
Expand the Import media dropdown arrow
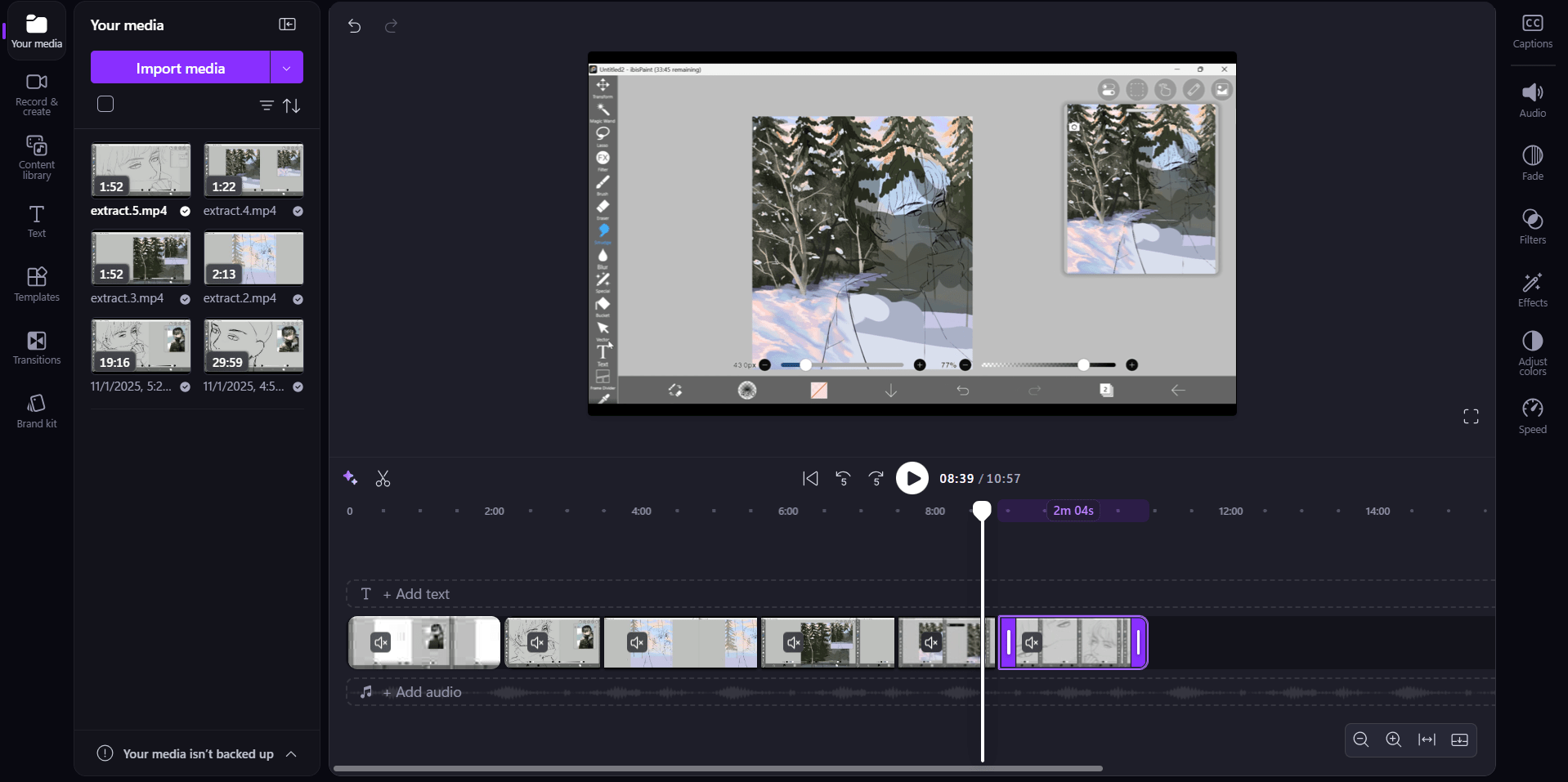click(287, 68)
